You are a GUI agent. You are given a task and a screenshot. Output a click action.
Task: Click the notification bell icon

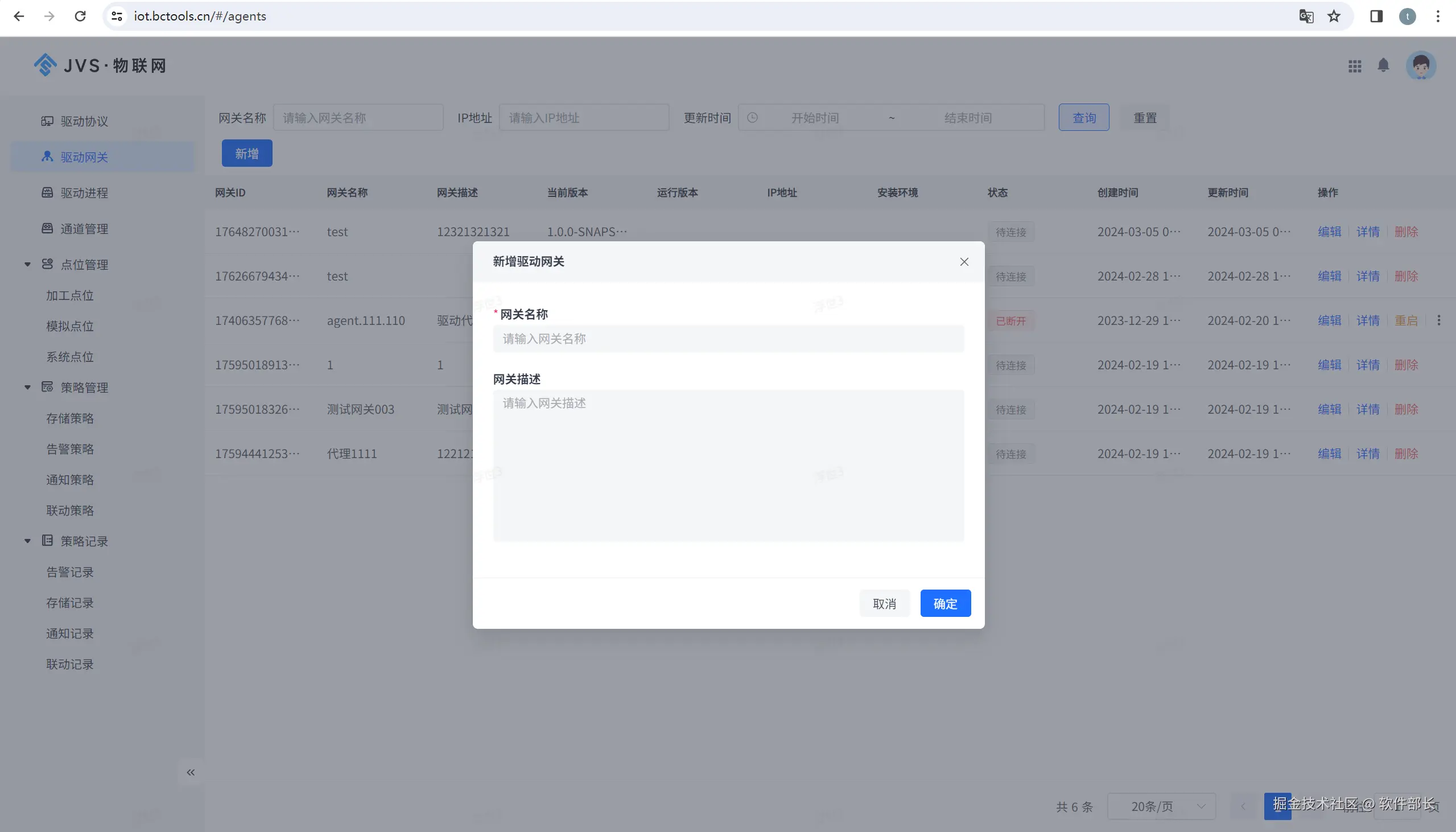(1383, 65)
